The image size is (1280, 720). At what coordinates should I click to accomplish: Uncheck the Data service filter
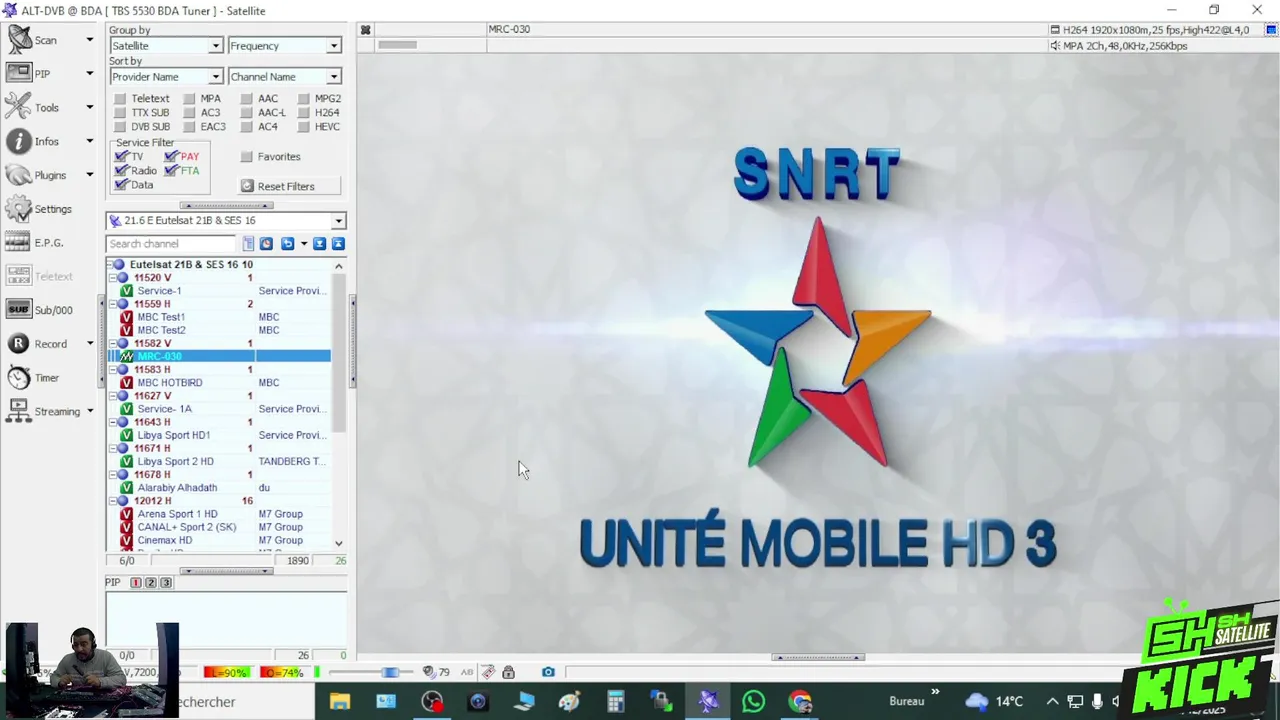[121, 185]
